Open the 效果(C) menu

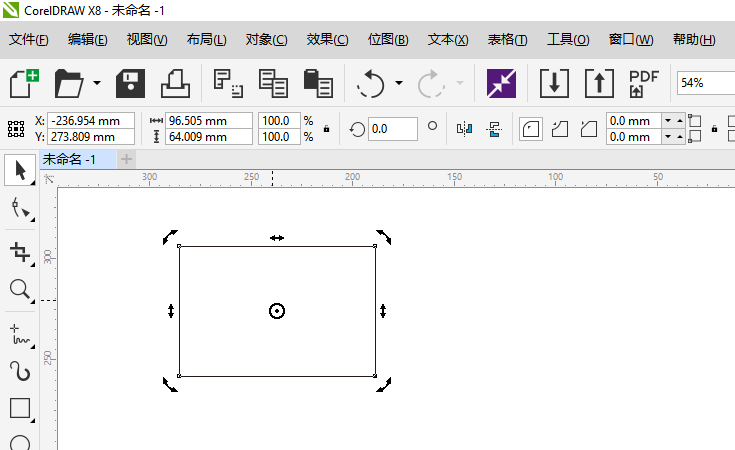pos(327,40)
